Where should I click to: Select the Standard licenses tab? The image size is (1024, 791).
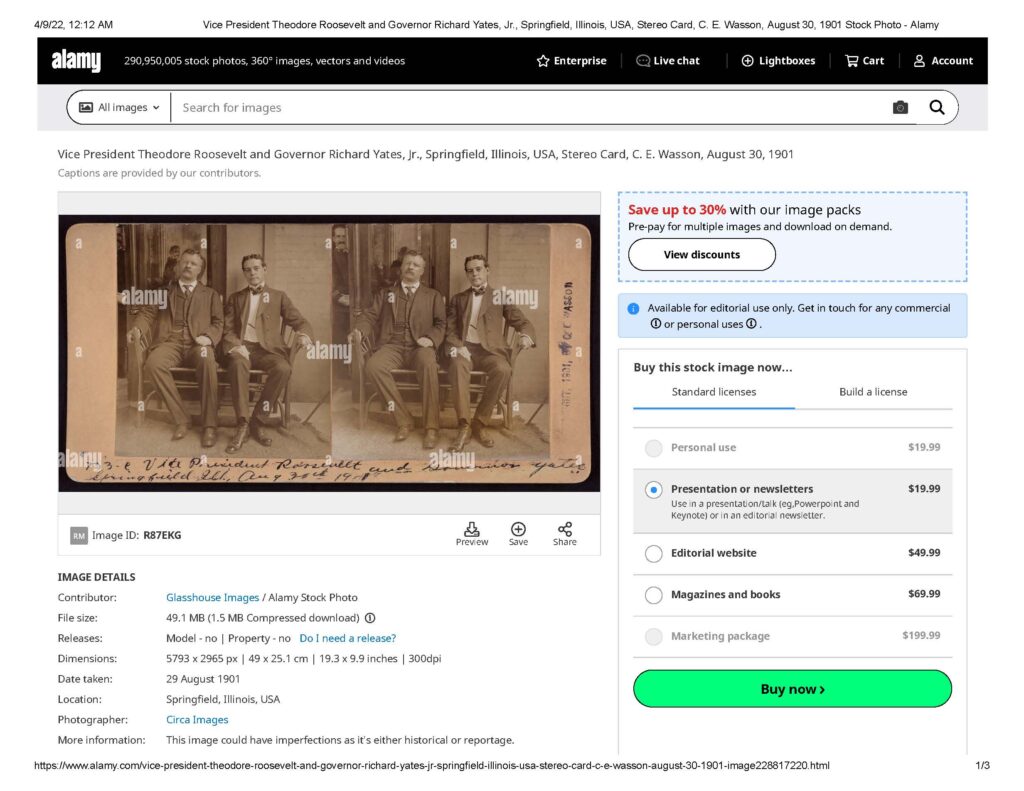click(713, 392)
